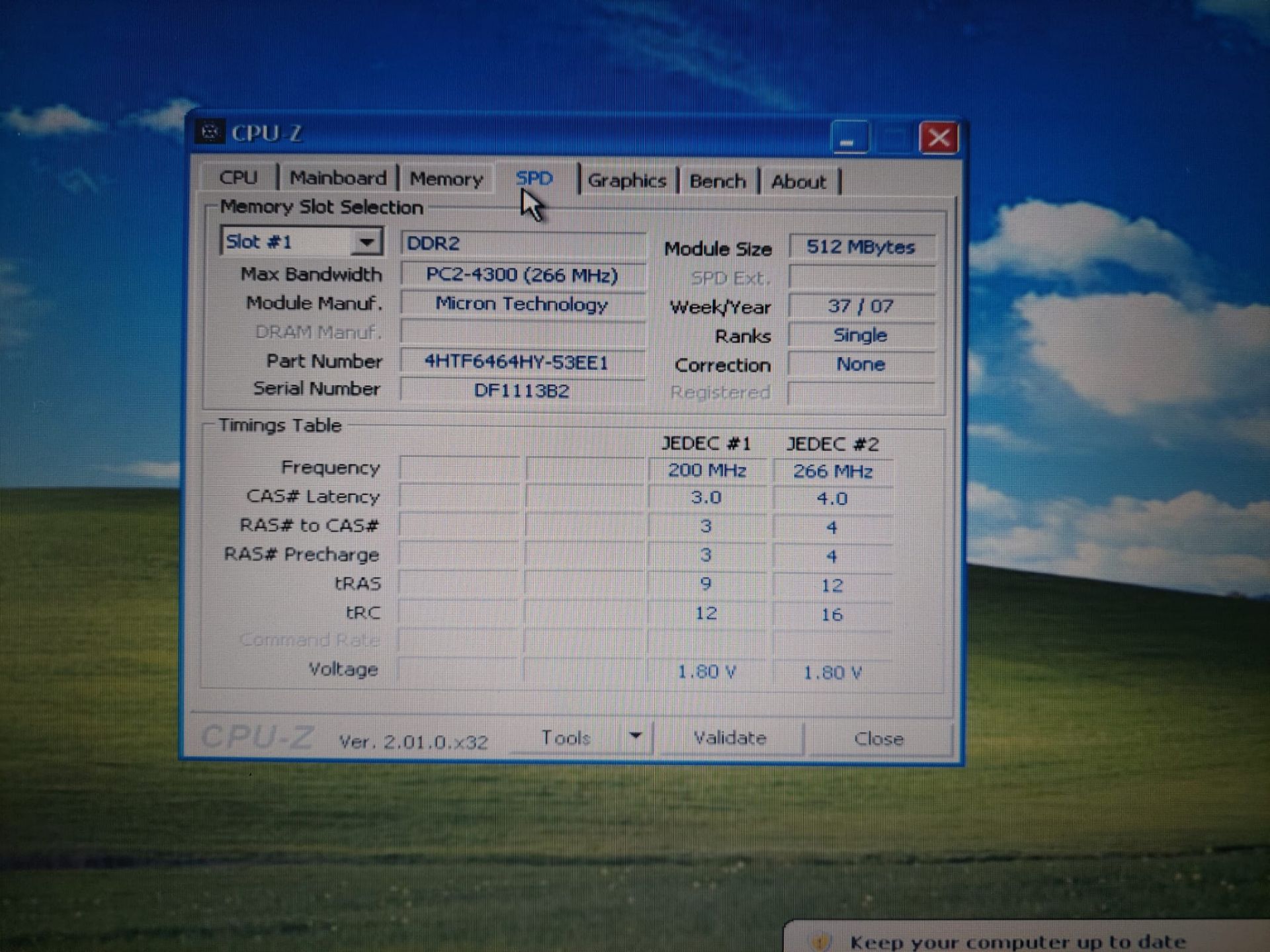Viewport: 1270px width, 952px height.
Task: Click the Tools button
Action: pos(566,737)
